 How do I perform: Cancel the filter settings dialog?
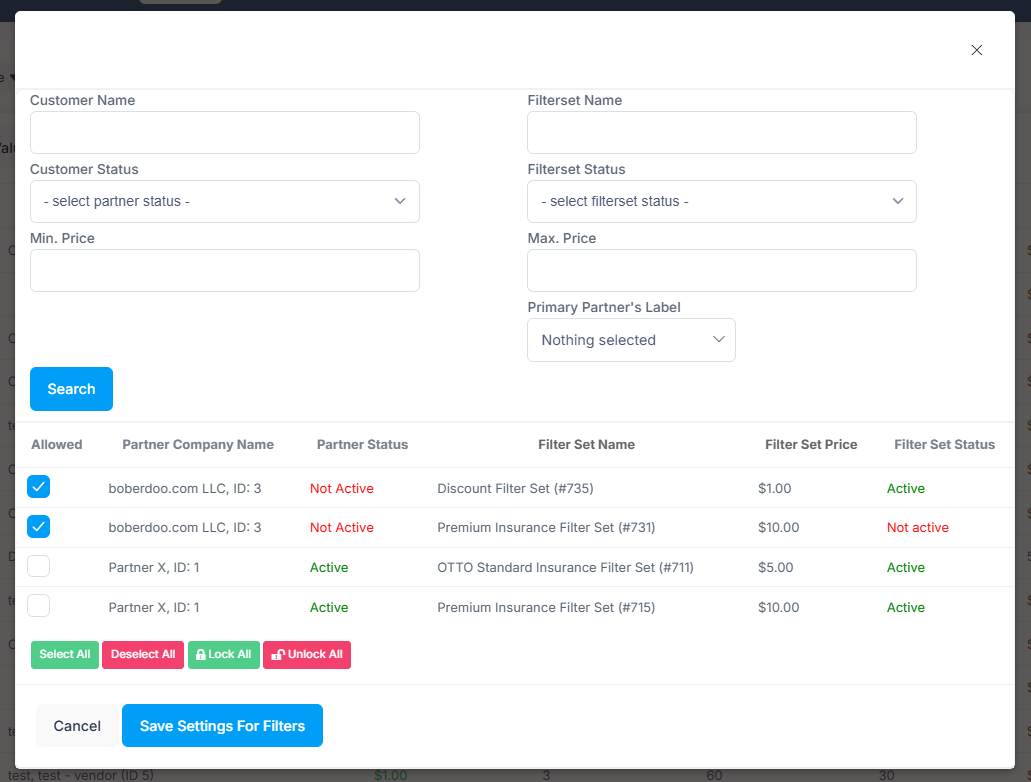pyautogui.click(x=77, y=726)
